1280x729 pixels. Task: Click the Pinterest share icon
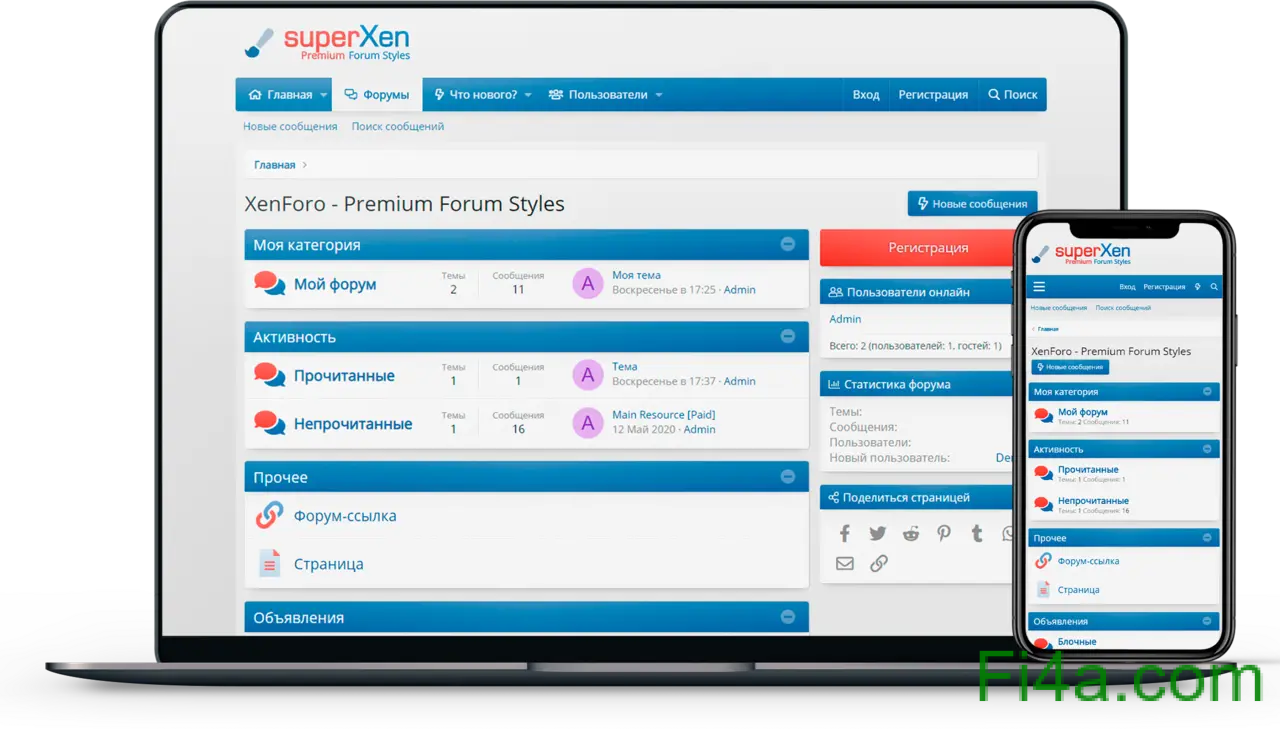tap(943, 533)
